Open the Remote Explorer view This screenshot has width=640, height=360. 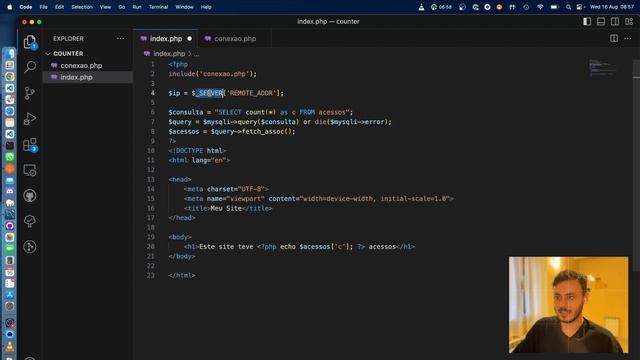(x=30, y=170)
